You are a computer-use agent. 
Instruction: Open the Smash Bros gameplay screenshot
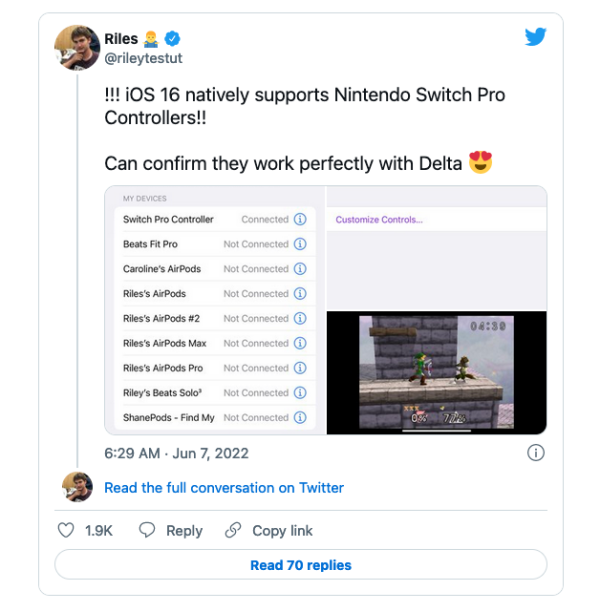tap(436, 372)
